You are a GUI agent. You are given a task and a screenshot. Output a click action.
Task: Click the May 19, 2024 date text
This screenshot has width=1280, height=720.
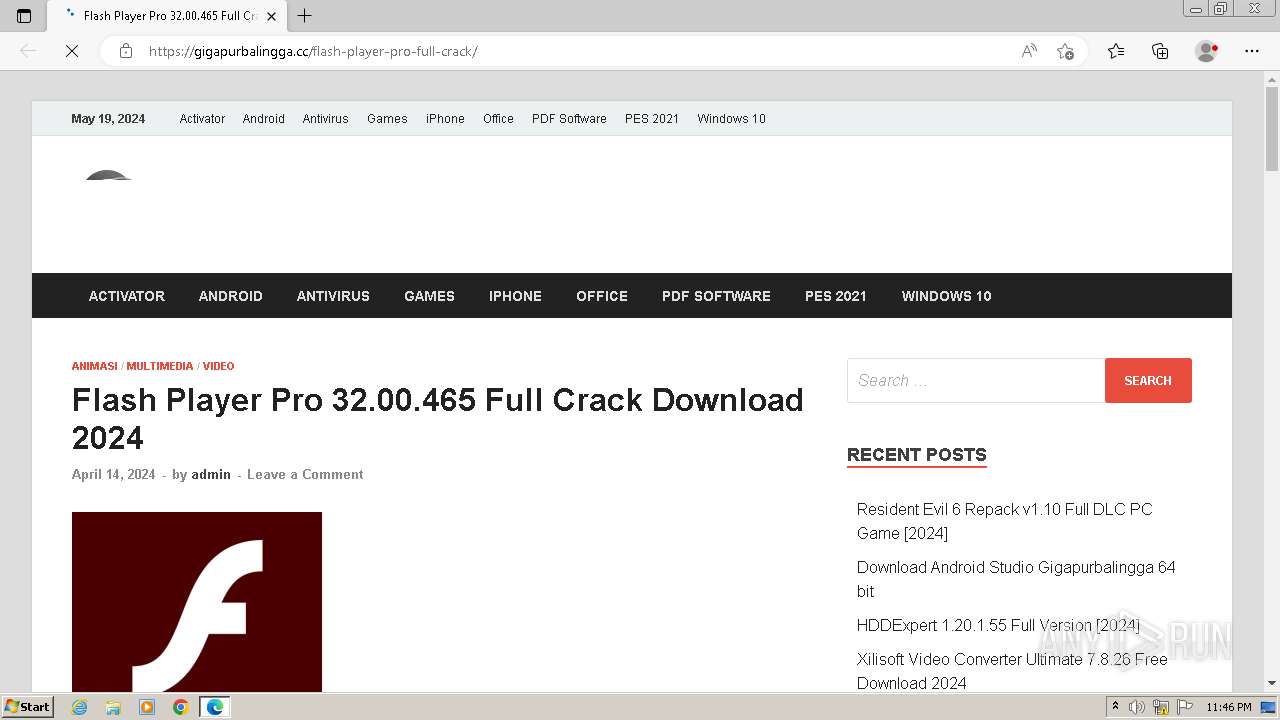pyautogui.click(x=108, y=119)
